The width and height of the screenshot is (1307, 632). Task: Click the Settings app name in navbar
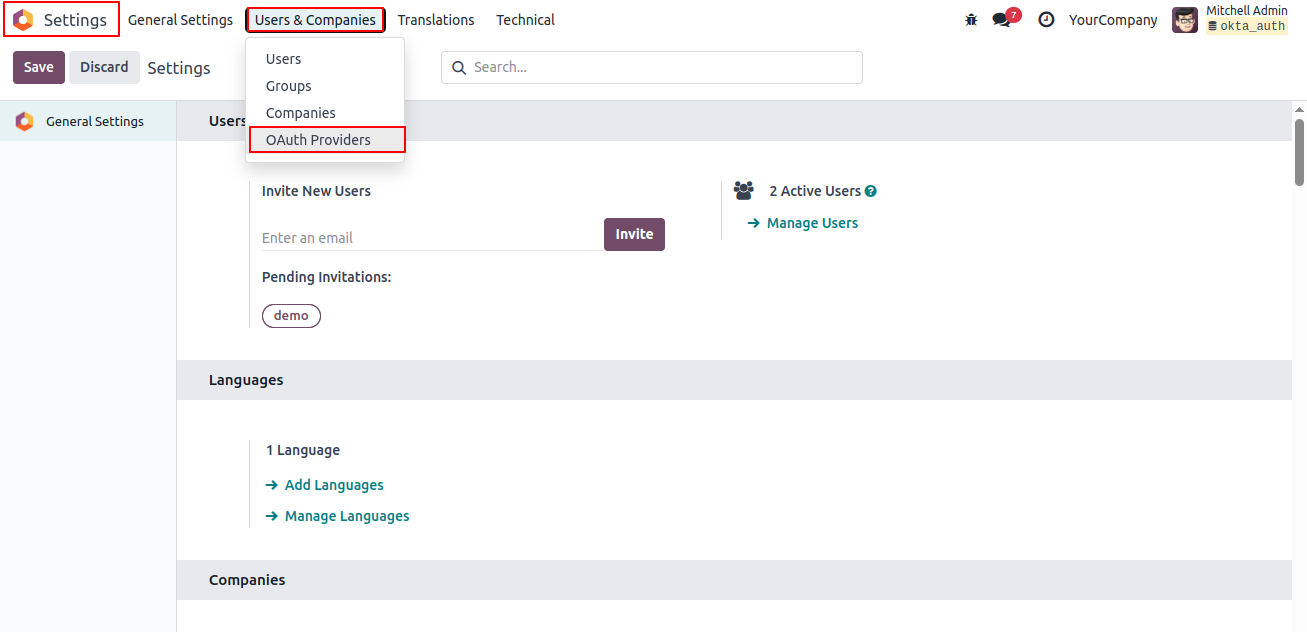75,20
